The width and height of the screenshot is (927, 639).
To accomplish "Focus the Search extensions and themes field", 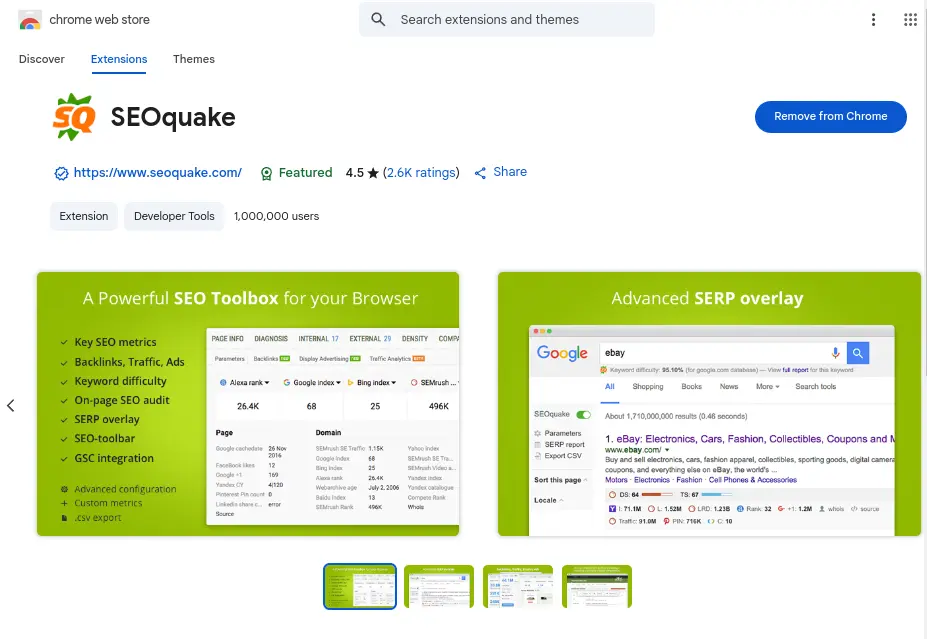I will pos(507,20).
